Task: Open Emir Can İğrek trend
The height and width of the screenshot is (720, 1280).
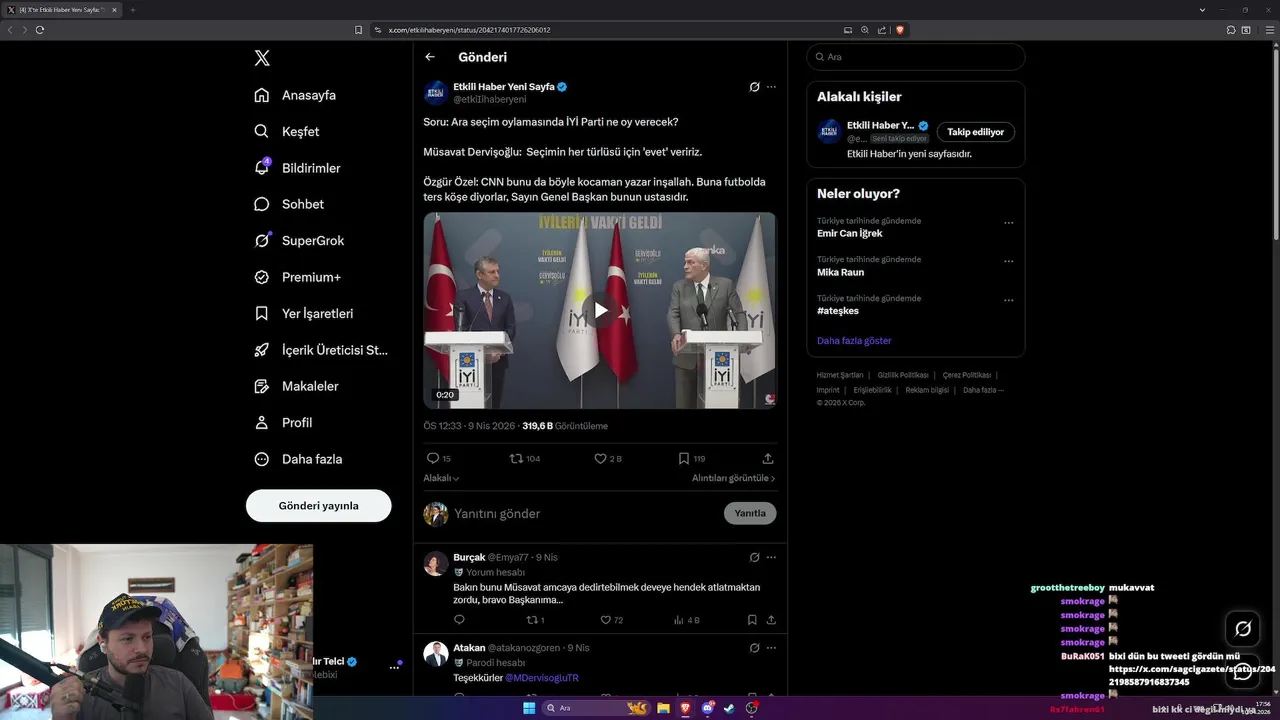Action: (850, 233)
